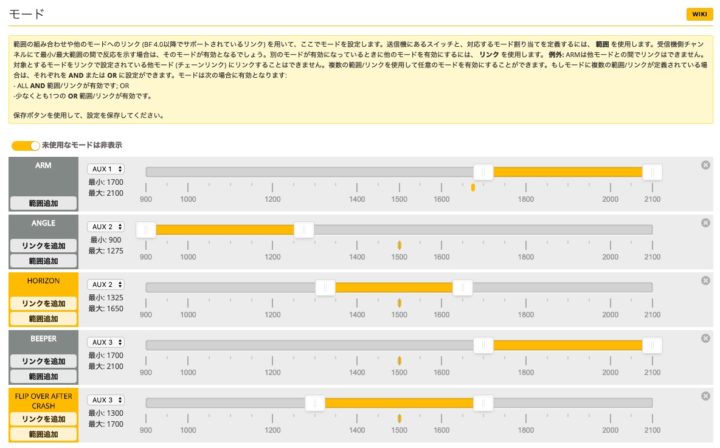Open the WIKI help button
This screenshot has width=720, height=448.
tap(697, 14)
